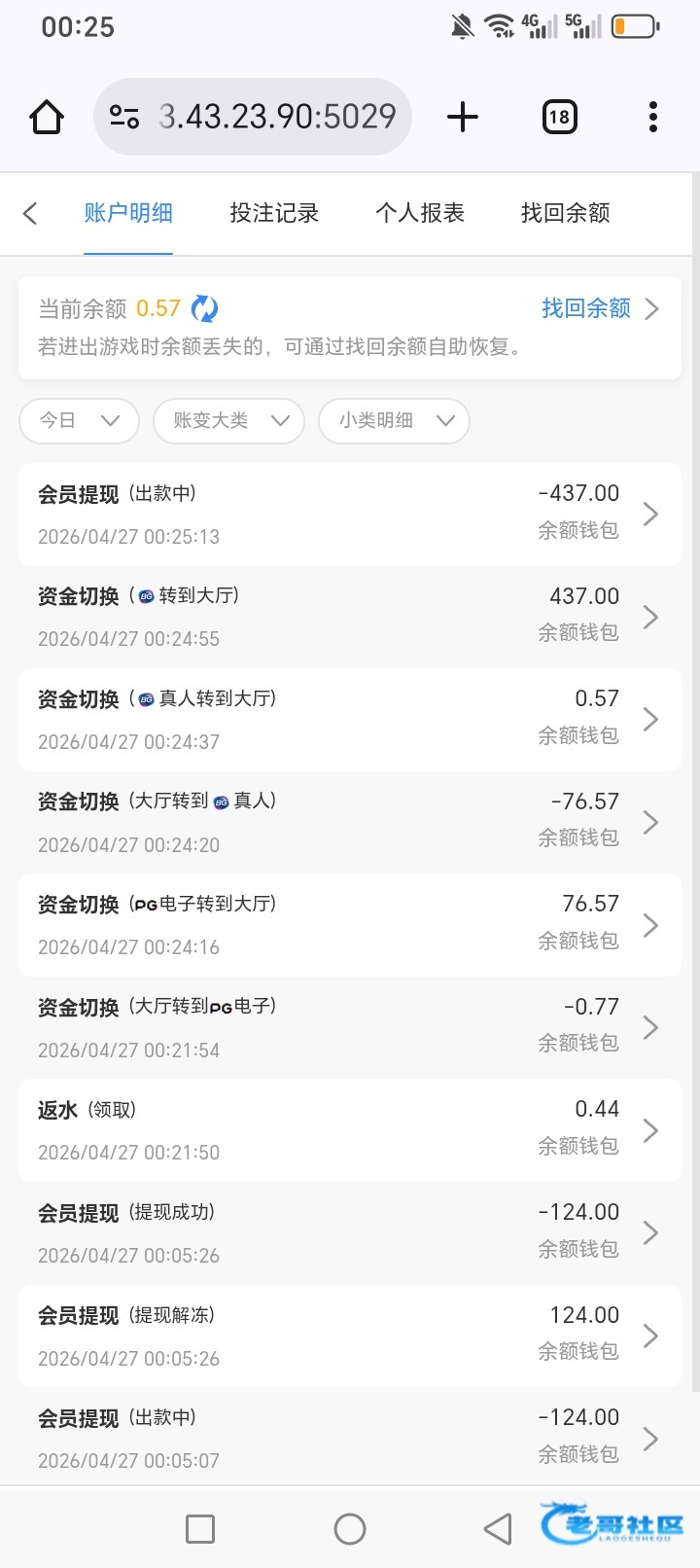Screen dimensions: 700x1568
Task: Open the 返水 (领取) 0.44 record
Action: click(x=350, y=1130)
